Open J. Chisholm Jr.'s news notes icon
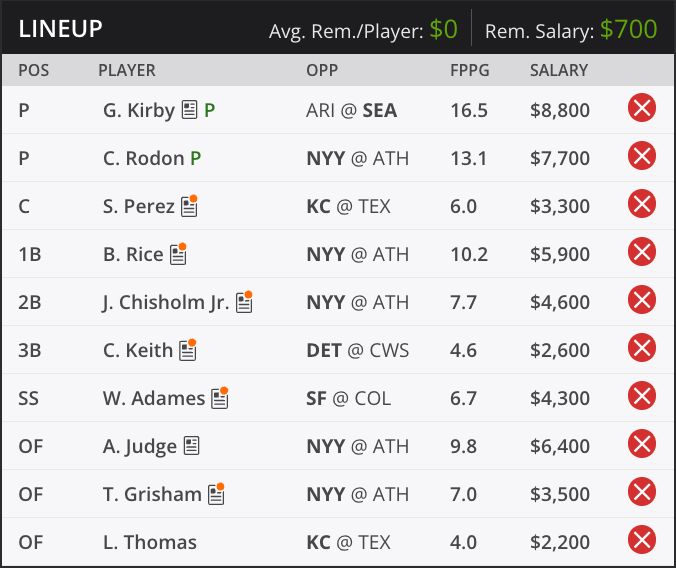 point(244,301)
